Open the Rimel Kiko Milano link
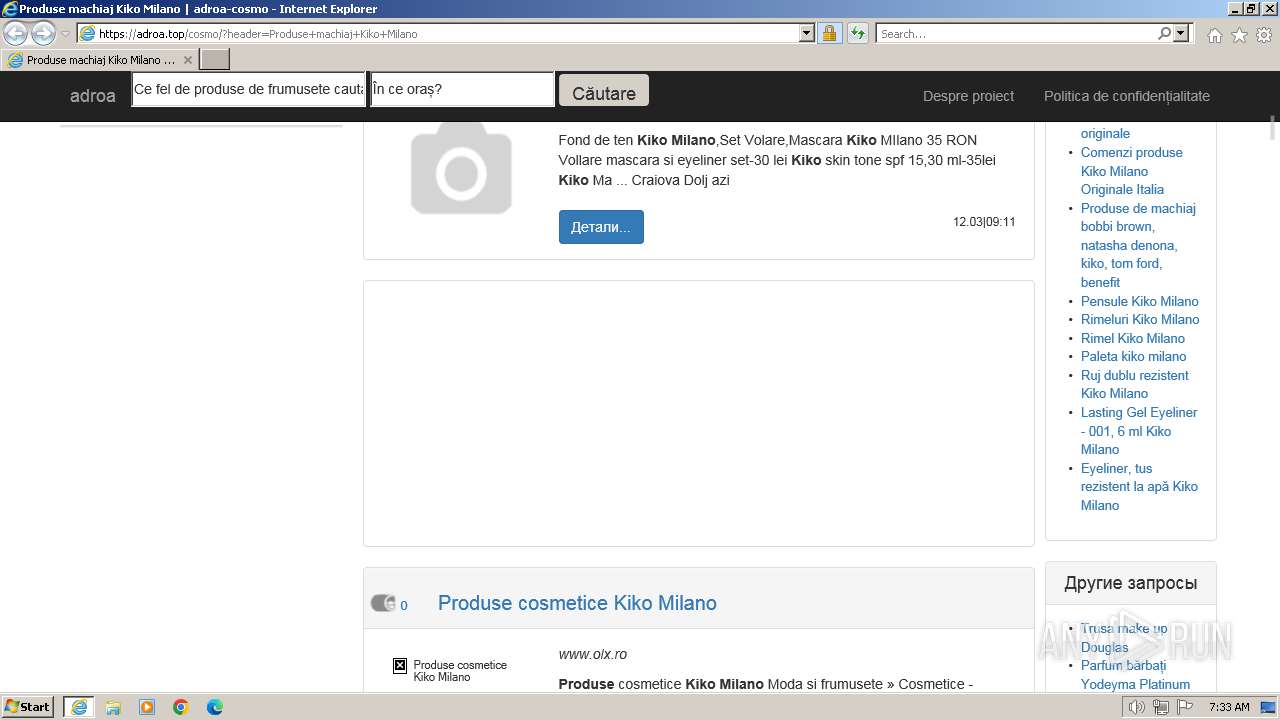The width and height of the screenshot is (1280, 720). 1132,338
